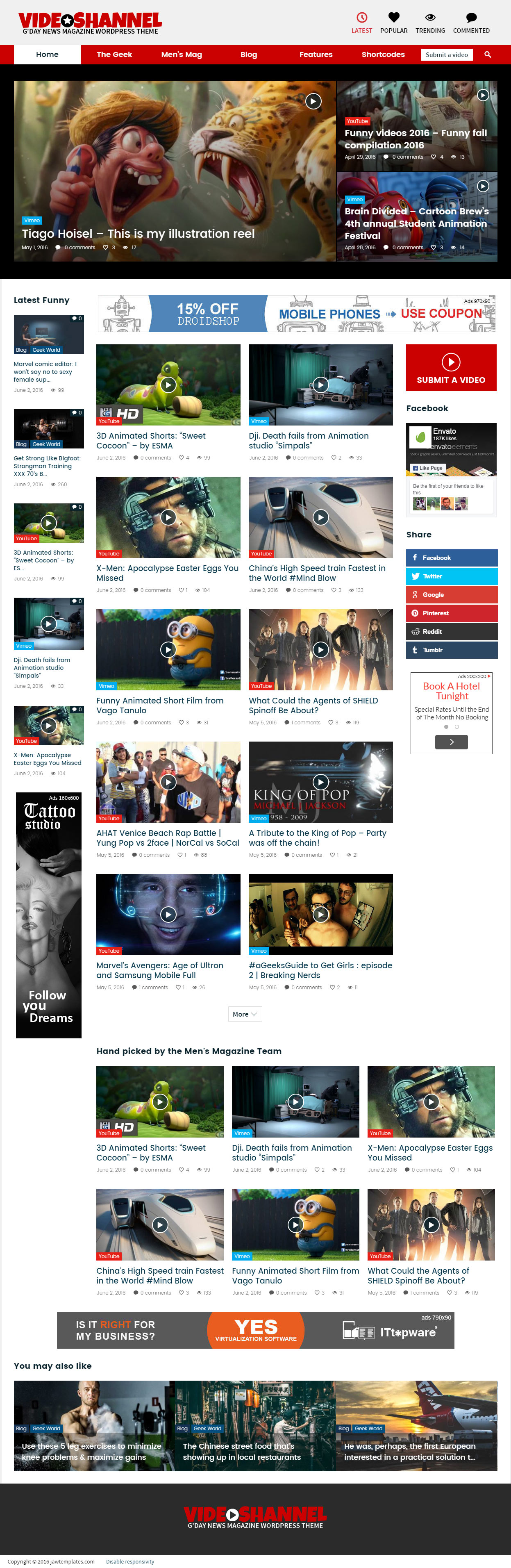
Task: Play AHAT Venice Beach Rap Battle video
Action: click(168, 782)
